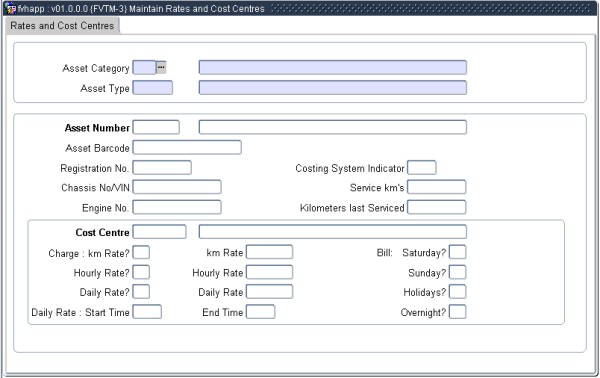Image resolution: width=600 pixels, height=378 pixels.
Task: Click the Chassis No/VIN field
Action: click(177, 187)
